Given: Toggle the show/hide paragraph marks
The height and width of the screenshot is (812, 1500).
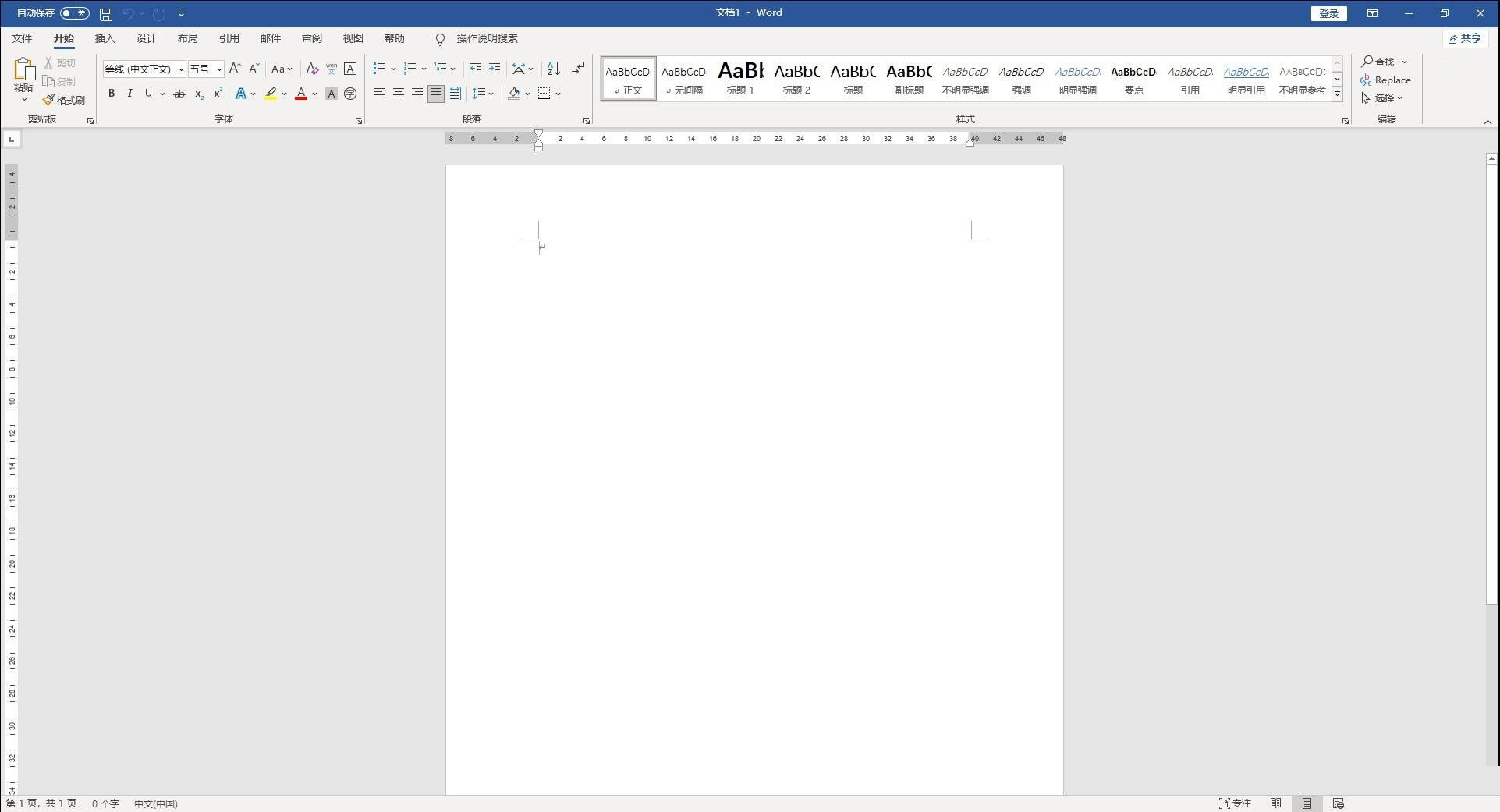Looking at the screenshot, I should [x=578, y=69].
